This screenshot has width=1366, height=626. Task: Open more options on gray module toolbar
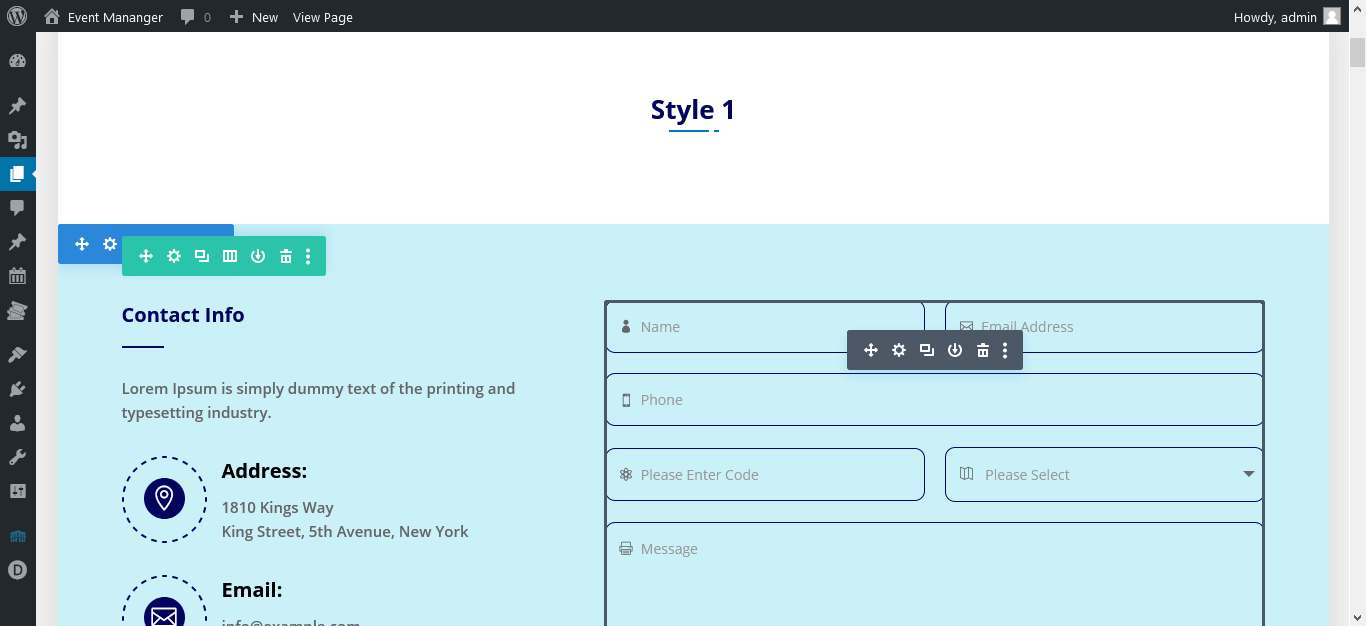click(1005, 350)
